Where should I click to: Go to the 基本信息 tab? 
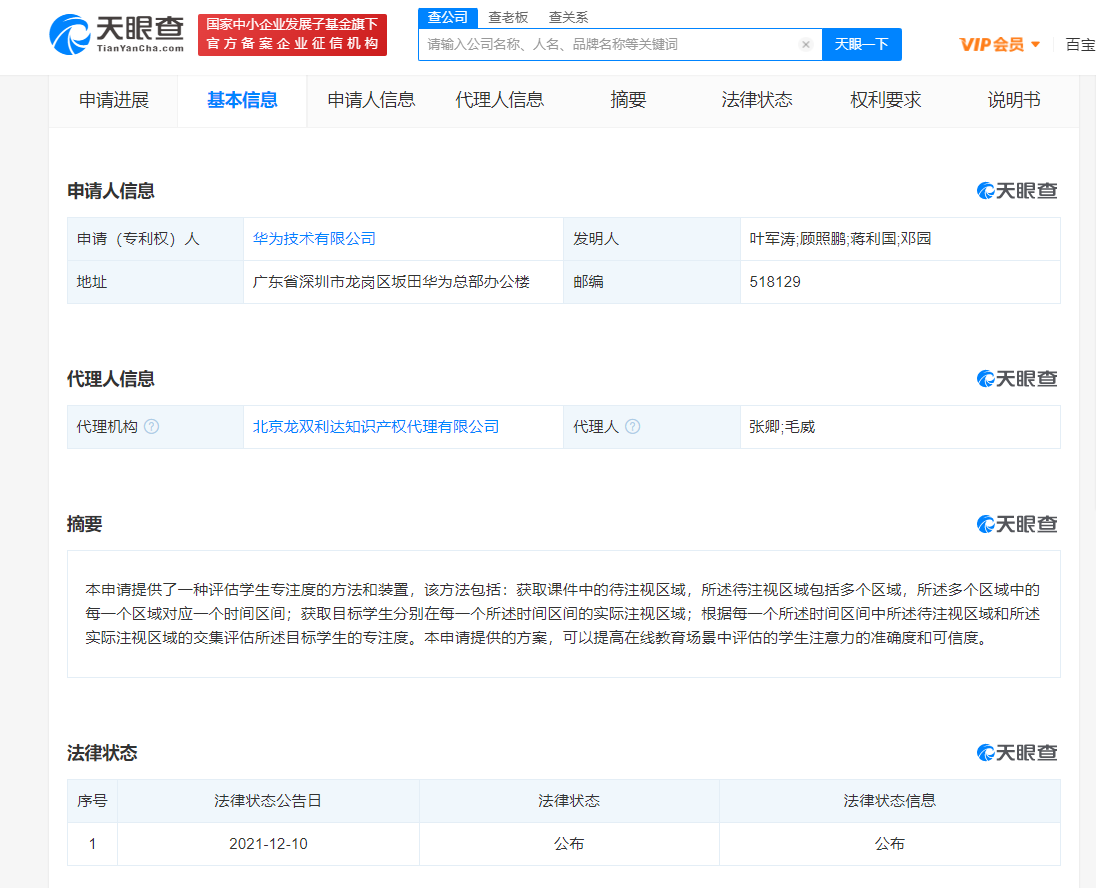pyautogui.click(x=242, y=100)
